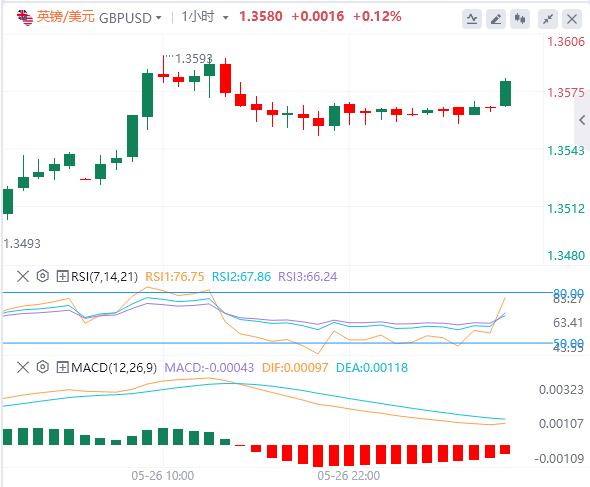Click the DEA:0.00118 value

coord(372,367)
